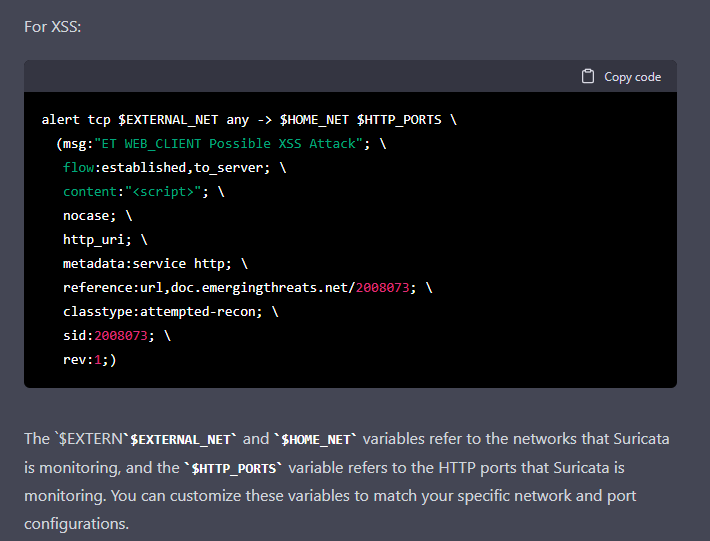Screen dimensions: 710x541
Task: Click the 'metadata:service http;' code line
Action: click(x=155, y=263)
